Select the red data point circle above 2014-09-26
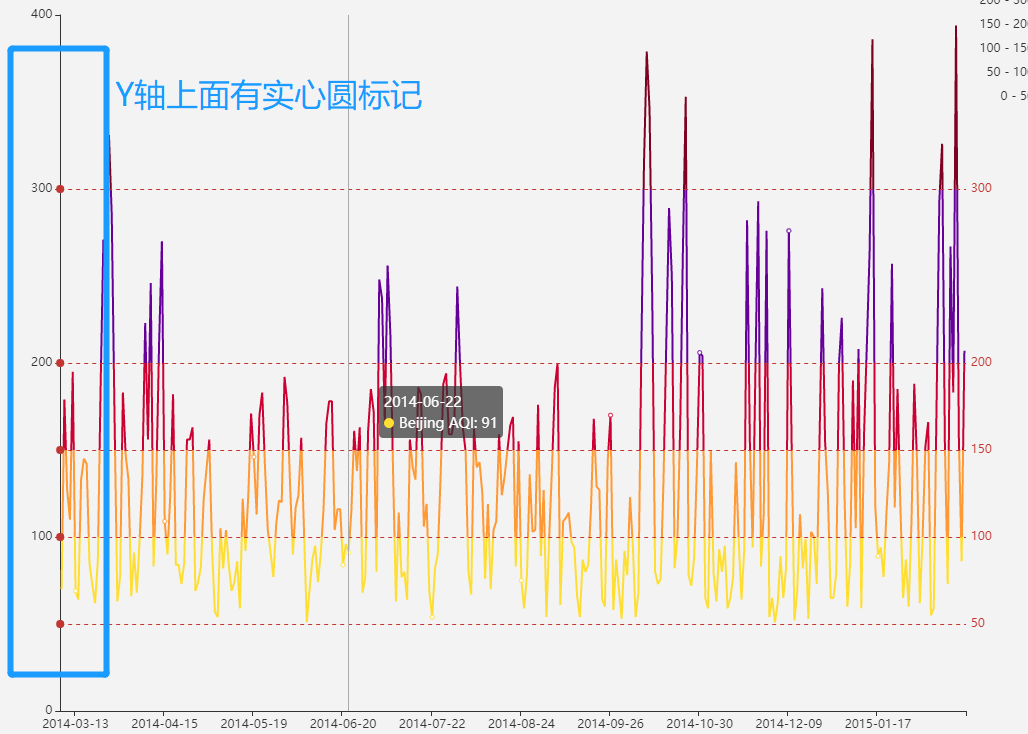 610,415
